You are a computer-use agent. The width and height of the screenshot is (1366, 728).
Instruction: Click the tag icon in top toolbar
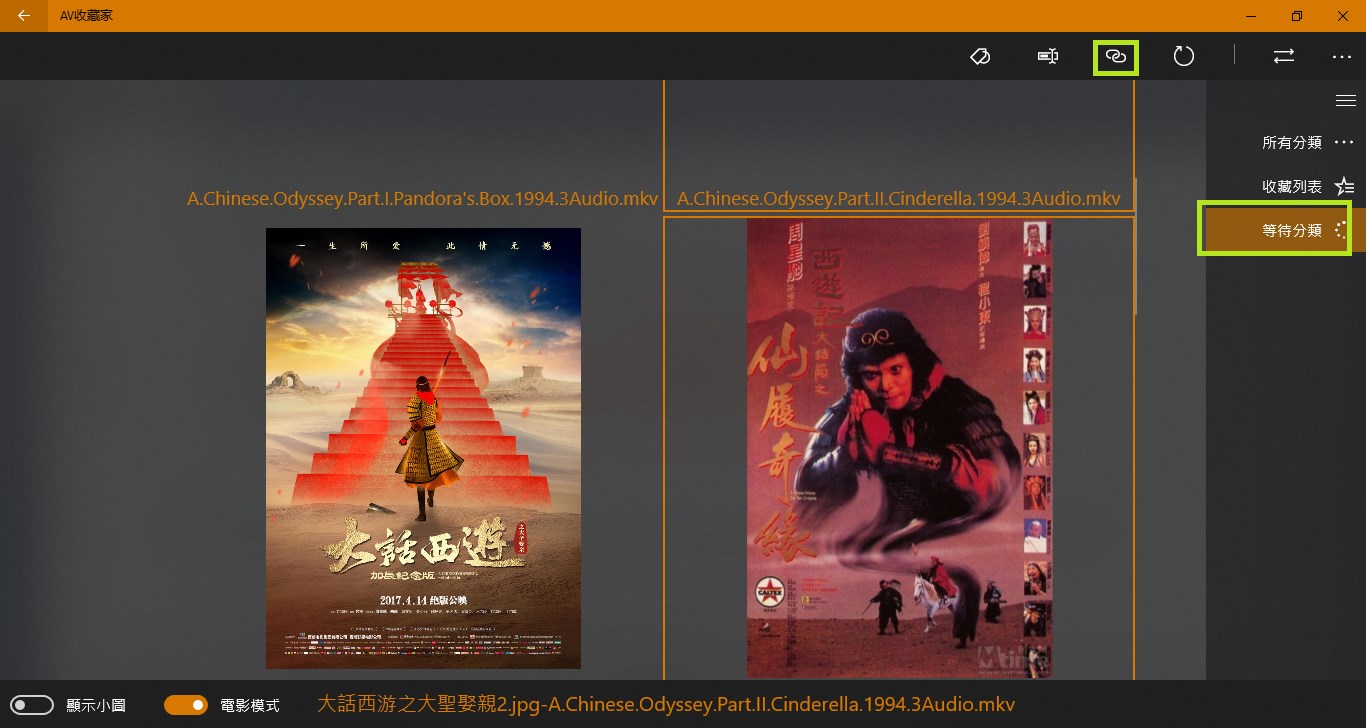click(x=980, y=57)
